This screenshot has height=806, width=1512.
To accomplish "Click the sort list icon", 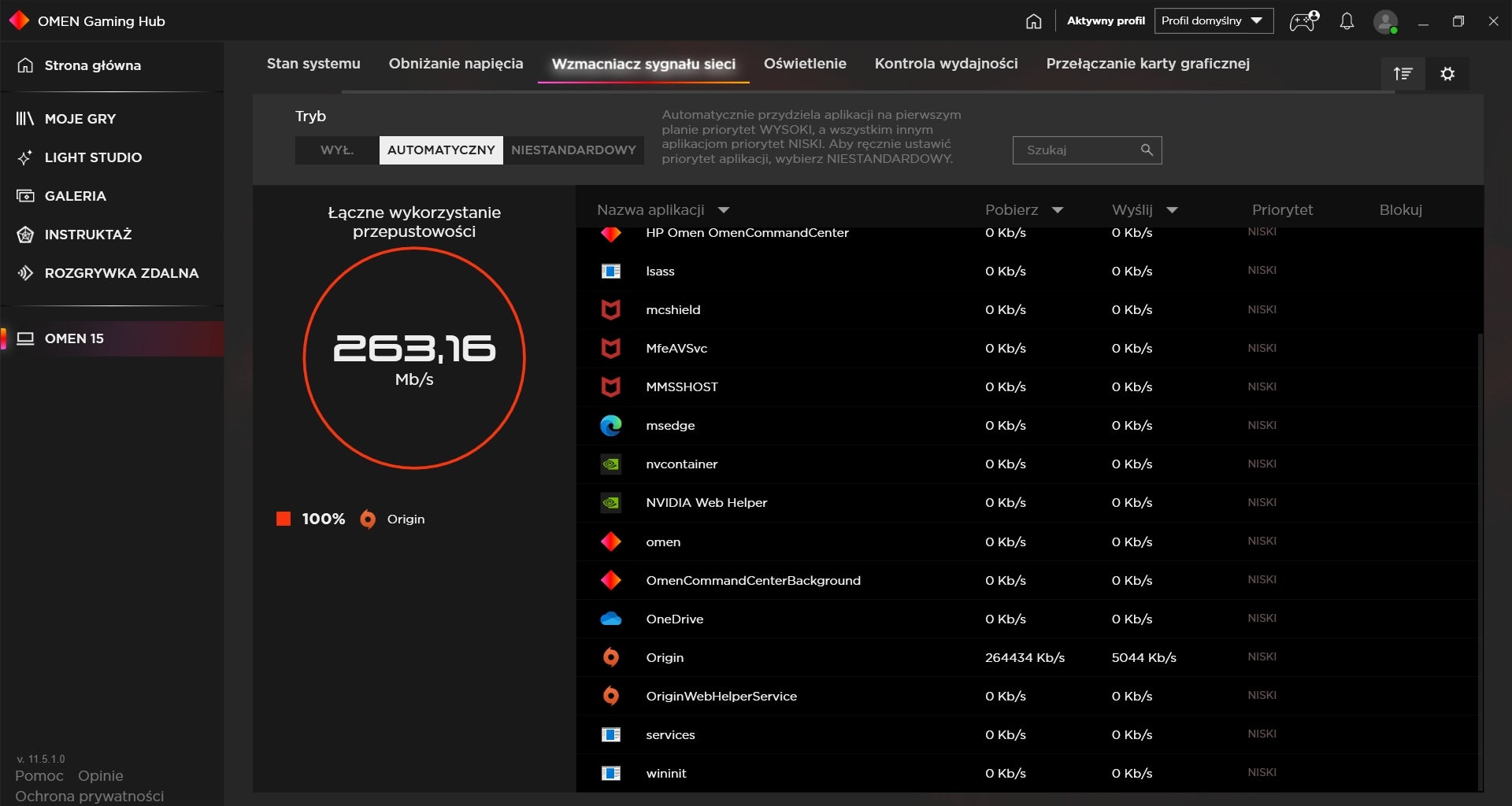I will pyautogui.click(x=1403, y=74).
